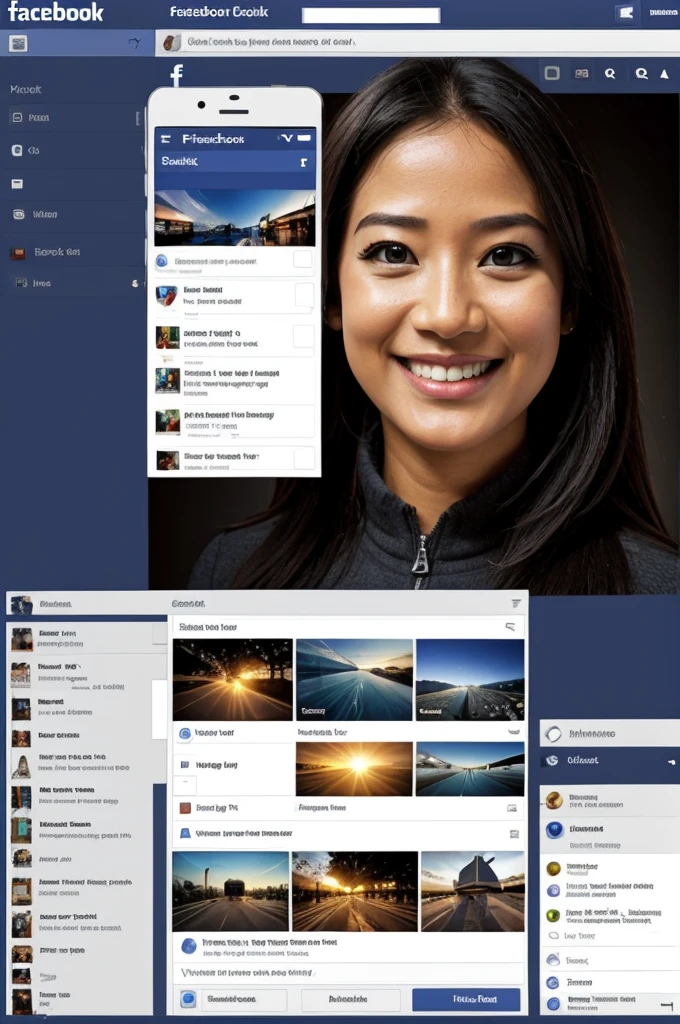This screenshot has height=1024, width=680.
Task: Open the sunset tree-lined road photo in the top row
Action: (x=233, y=680)
